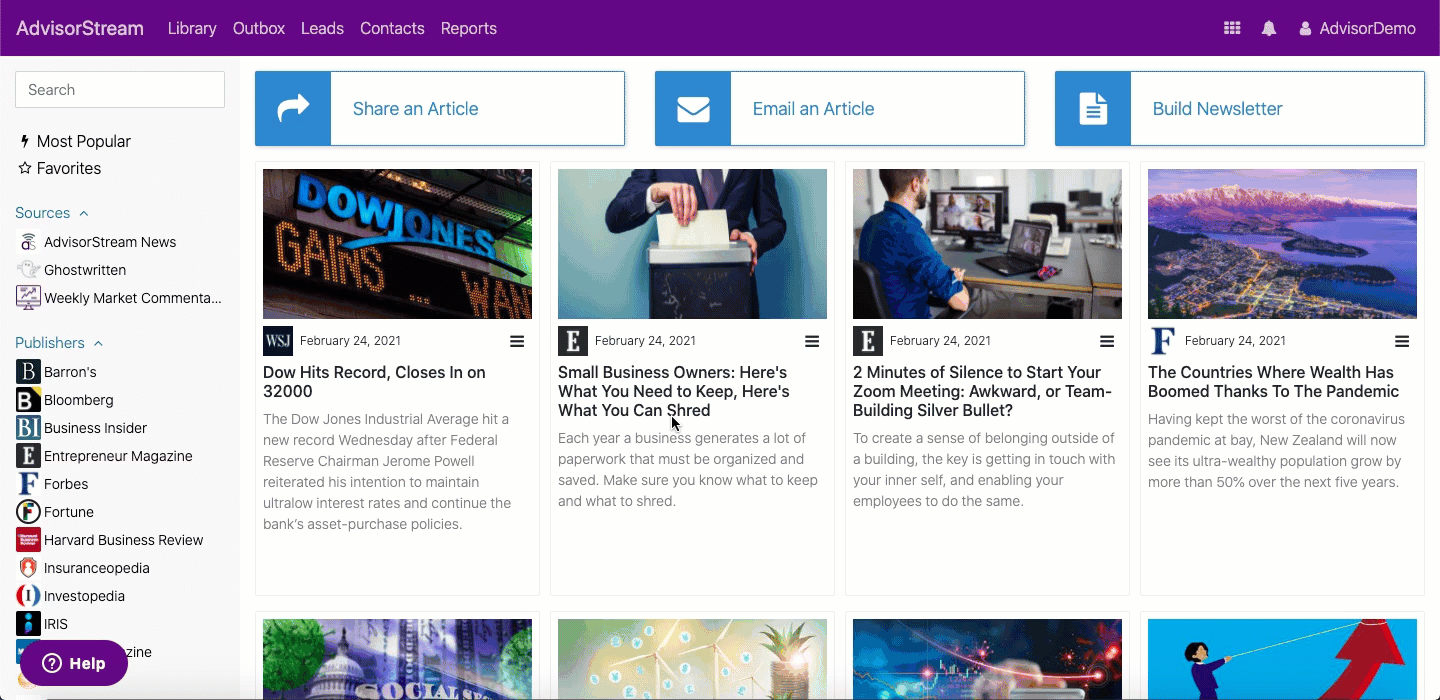Screen dimensions: 1440x700
Task: Open the Outbox menu
Action: [259, 28]
